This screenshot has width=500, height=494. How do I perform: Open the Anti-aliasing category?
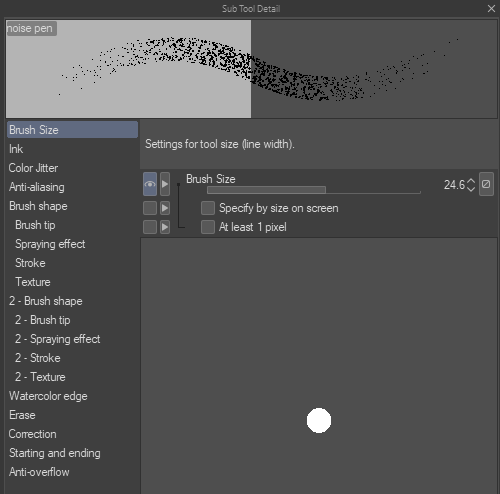(x=72, y=187)
